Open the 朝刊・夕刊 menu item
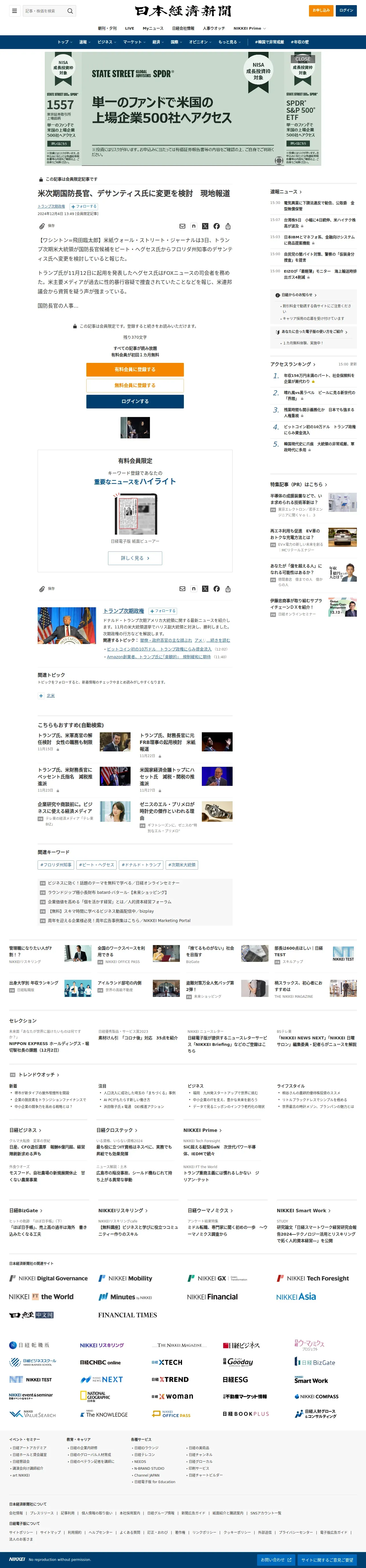366x1568 pixels. click(x=107, y=28)
